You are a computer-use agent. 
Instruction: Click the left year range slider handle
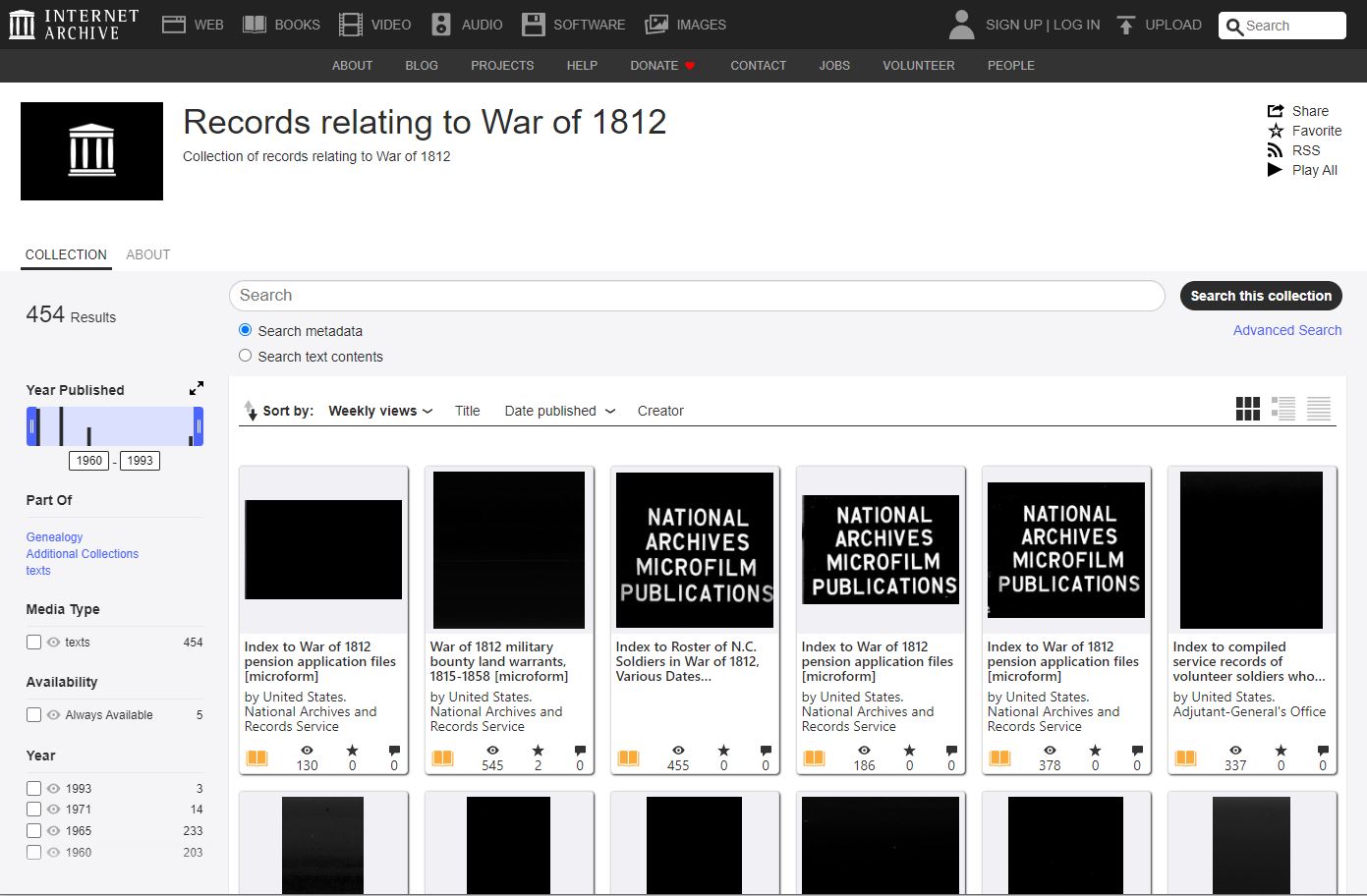coord(31,426)
